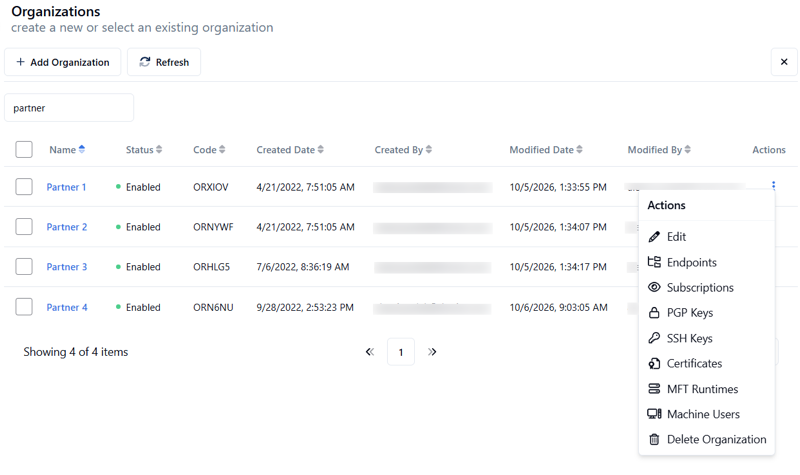
Task: Select page 1 in the pagination
Action: pos(401,352)
